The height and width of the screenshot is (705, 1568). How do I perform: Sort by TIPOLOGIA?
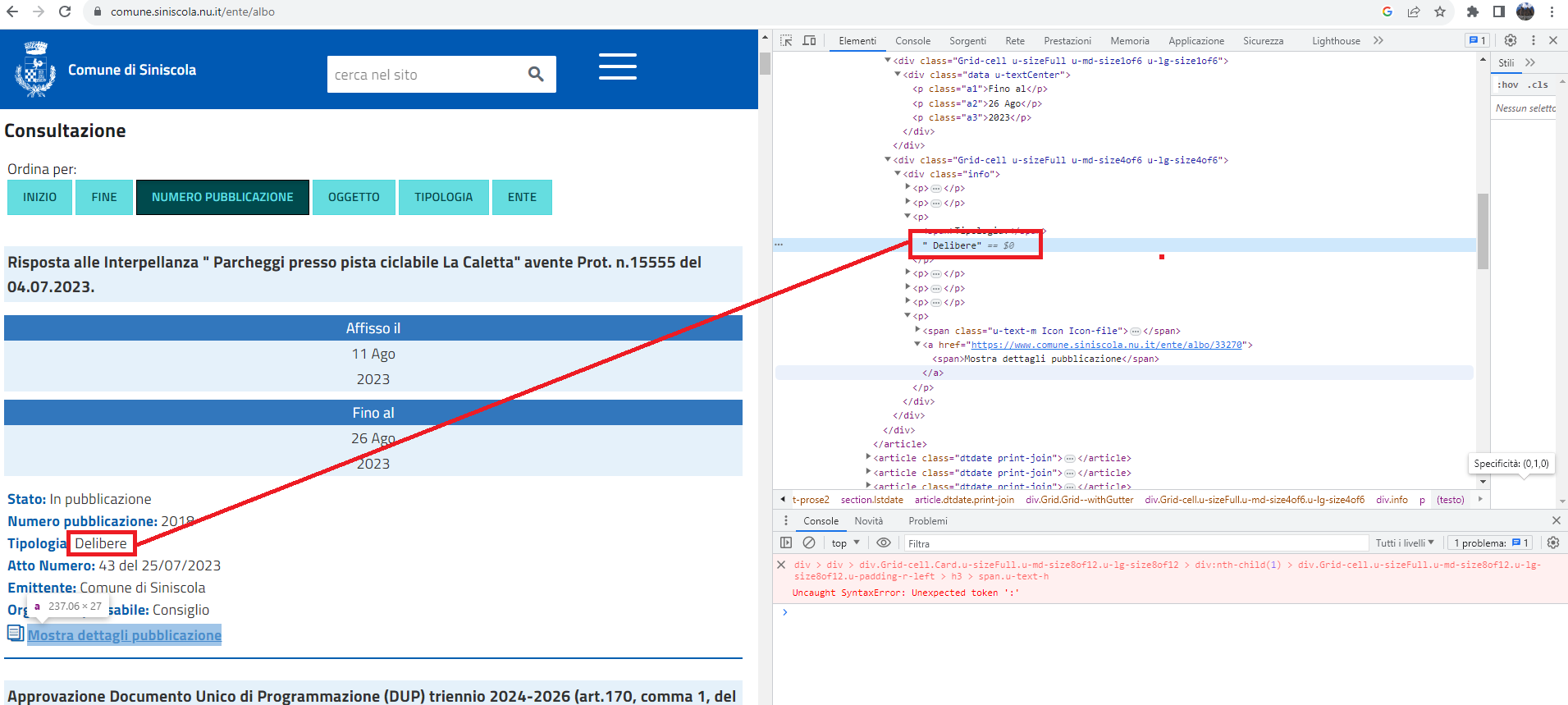(443, 197)
